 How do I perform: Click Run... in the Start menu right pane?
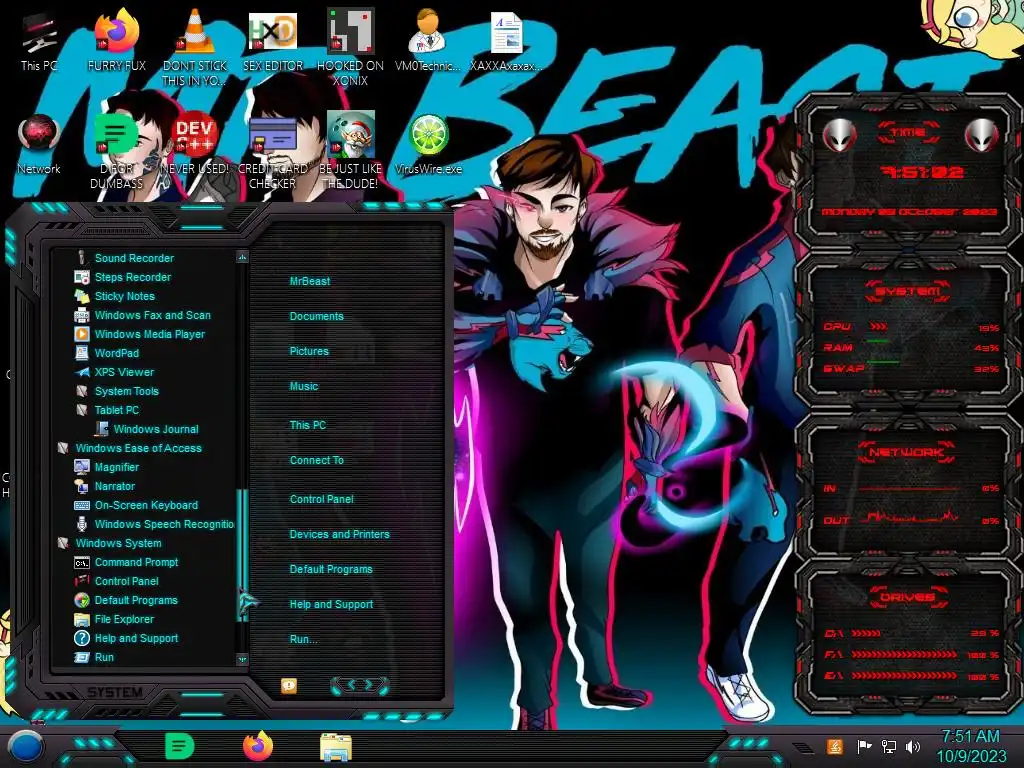click(304, 639)
